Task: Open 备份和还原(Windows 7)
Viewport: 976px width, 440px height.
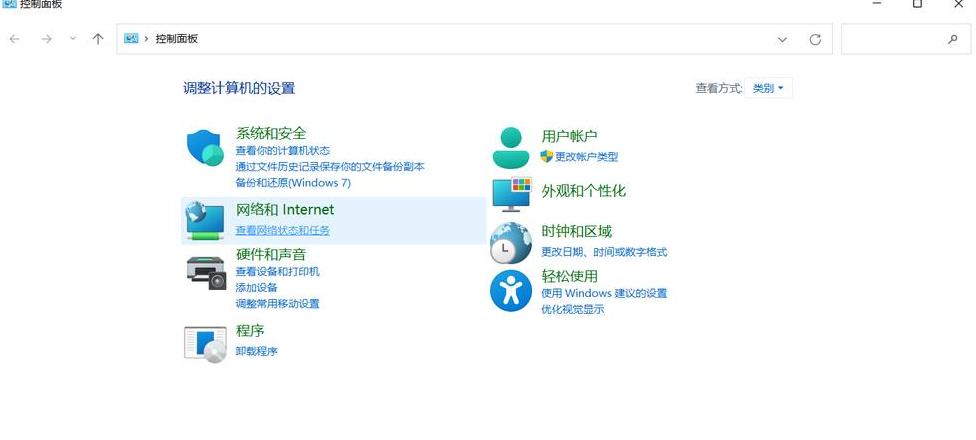Action: pos(293,183)
